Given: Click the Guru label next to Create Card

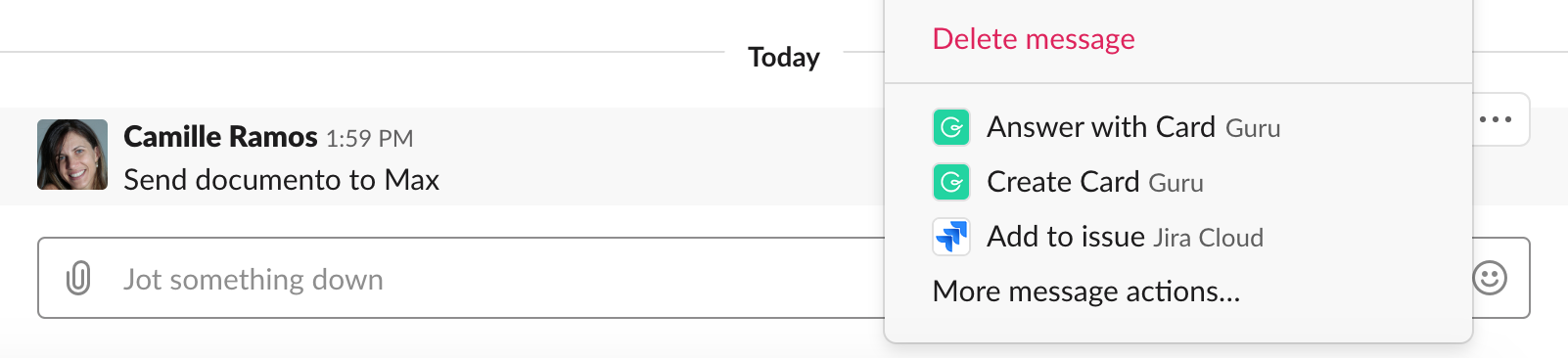Looking at the screenshot, I should tap(1176, 183).
